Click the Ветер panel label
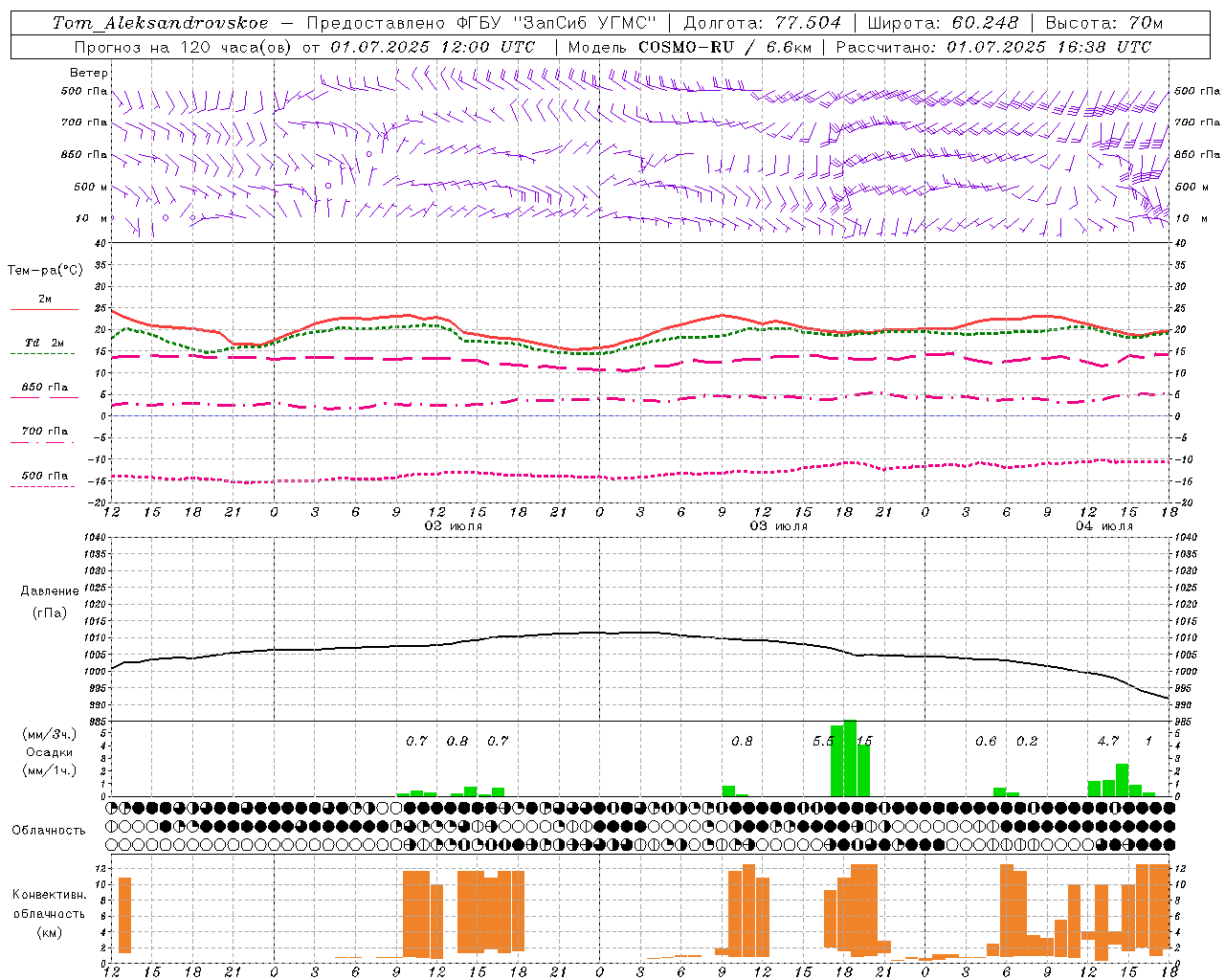 [x=89, y=73]
